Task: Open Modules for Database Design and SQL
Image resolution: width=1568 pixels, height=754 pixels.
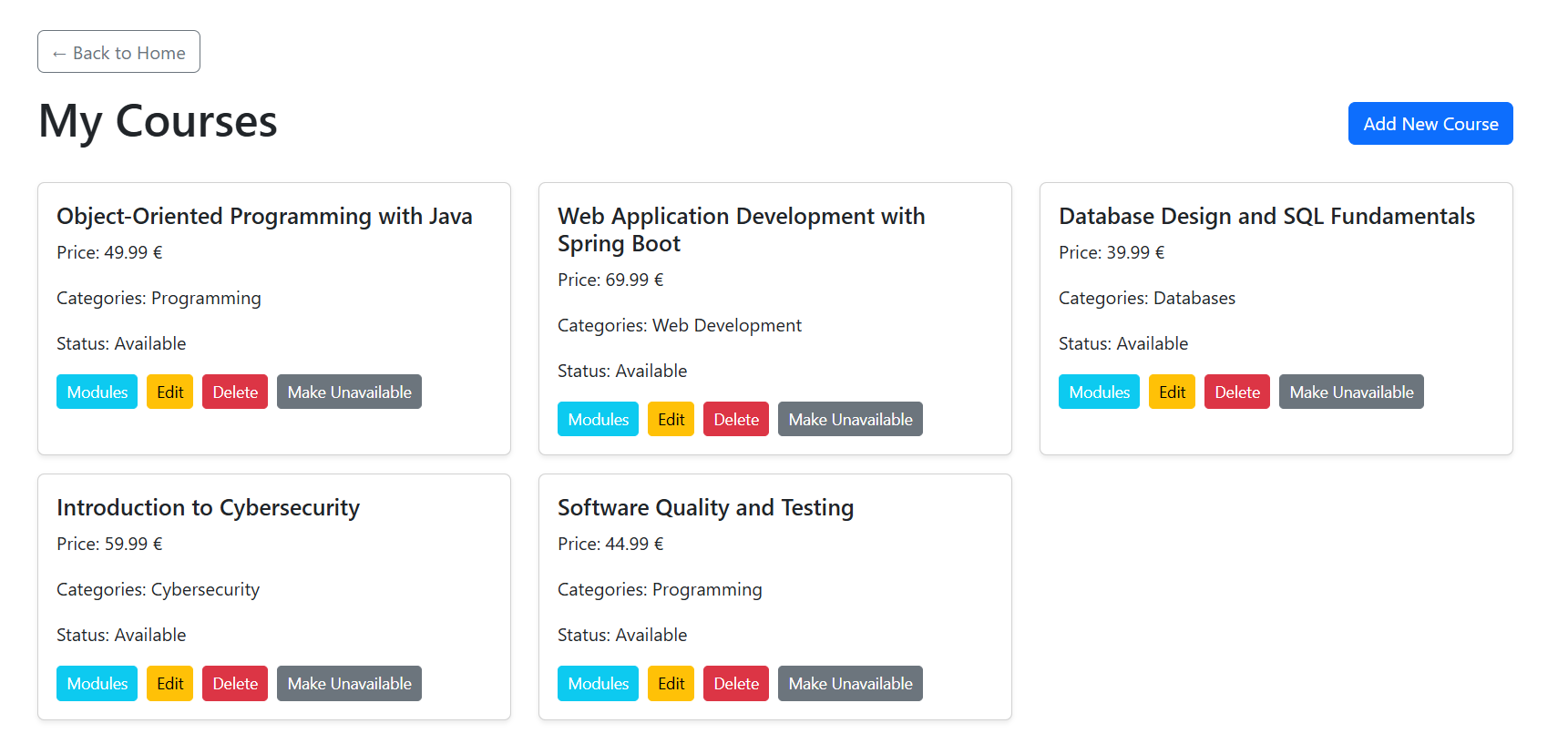Action: 1099,392
